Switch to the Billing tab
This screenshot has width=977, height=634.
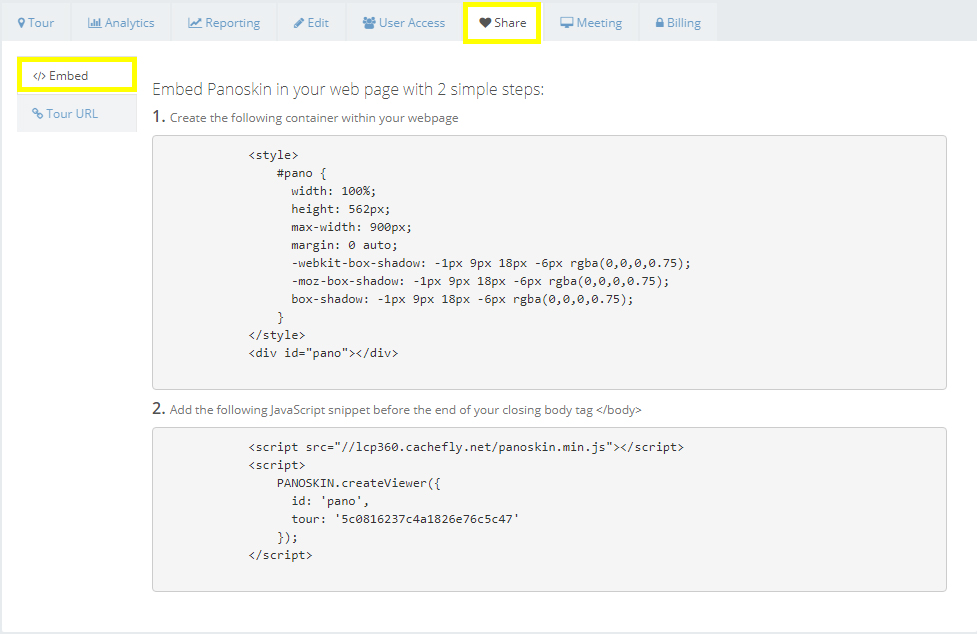[x=678, y=22]
